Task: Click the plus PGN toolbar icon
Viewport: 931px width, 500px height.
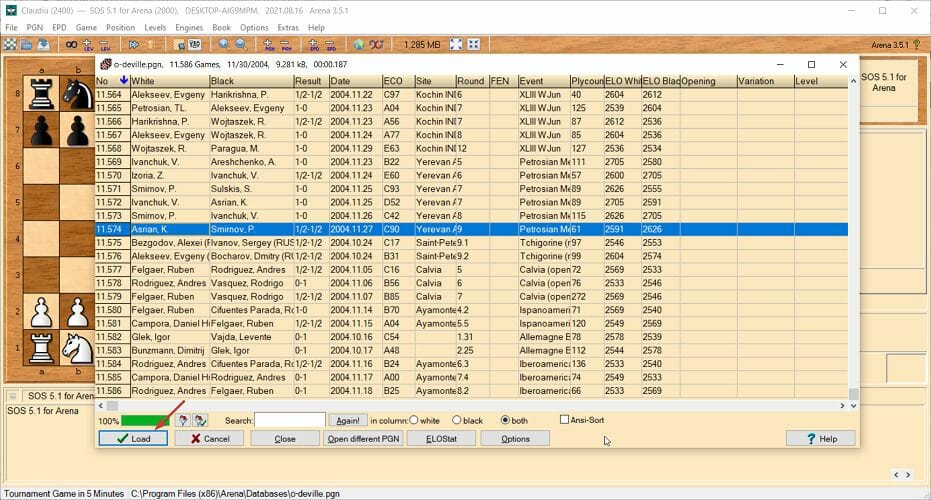Action: pyautogui.click(x=269, y=45)
